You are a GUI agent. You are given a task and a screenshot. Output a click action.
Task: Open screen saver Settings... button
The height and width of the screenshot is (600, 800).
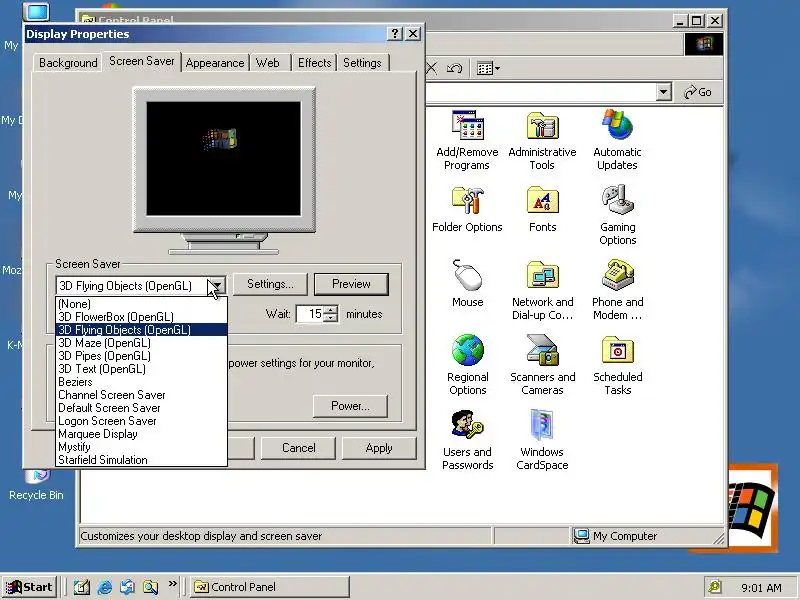(x=270, y=284)
